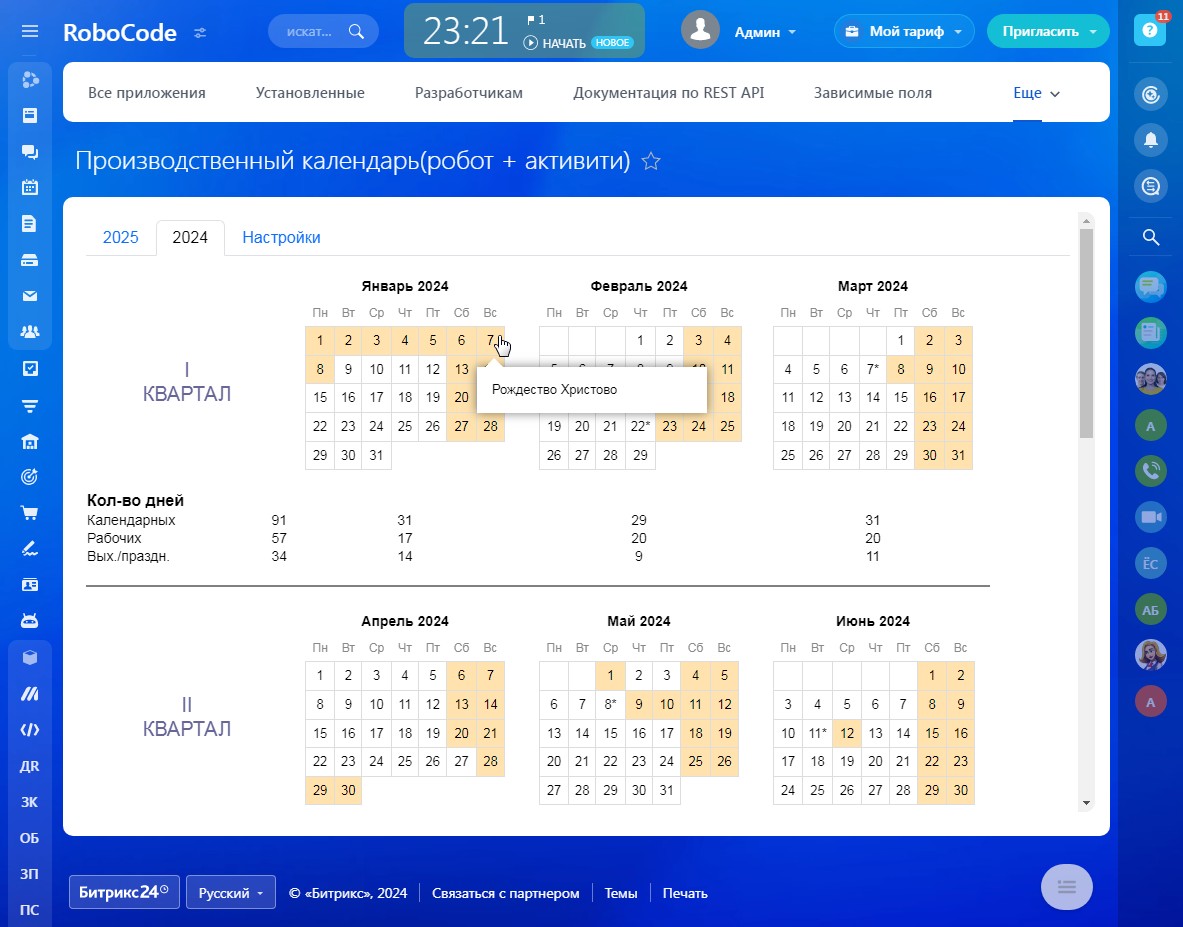Open the code brackets icon in left sidebar
Viewport: 1183px width, 927px height.
pyautogui.click(x=29, y=730)
